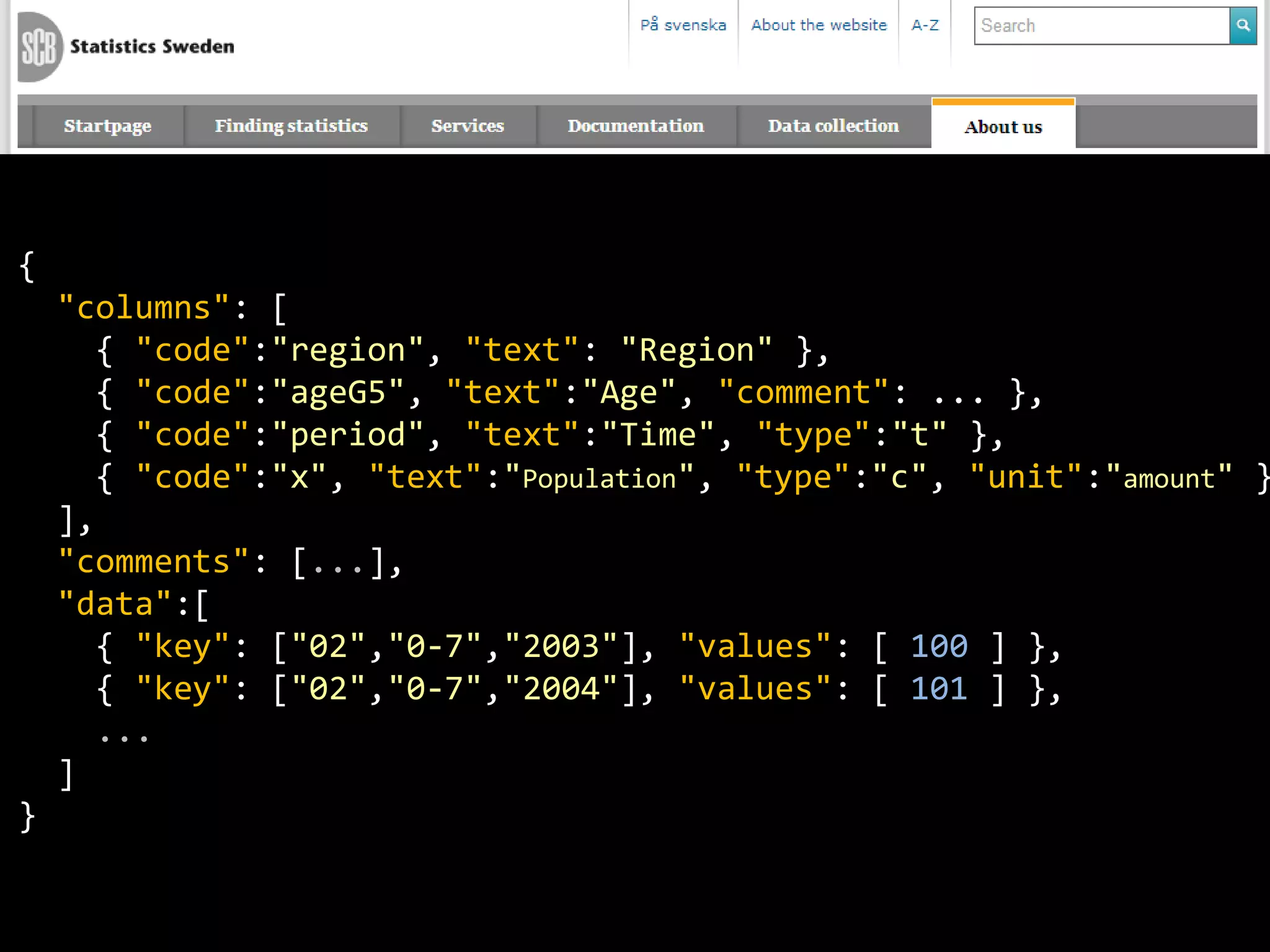Select the Services tab

pyautogui.click(x=468, y=126)
